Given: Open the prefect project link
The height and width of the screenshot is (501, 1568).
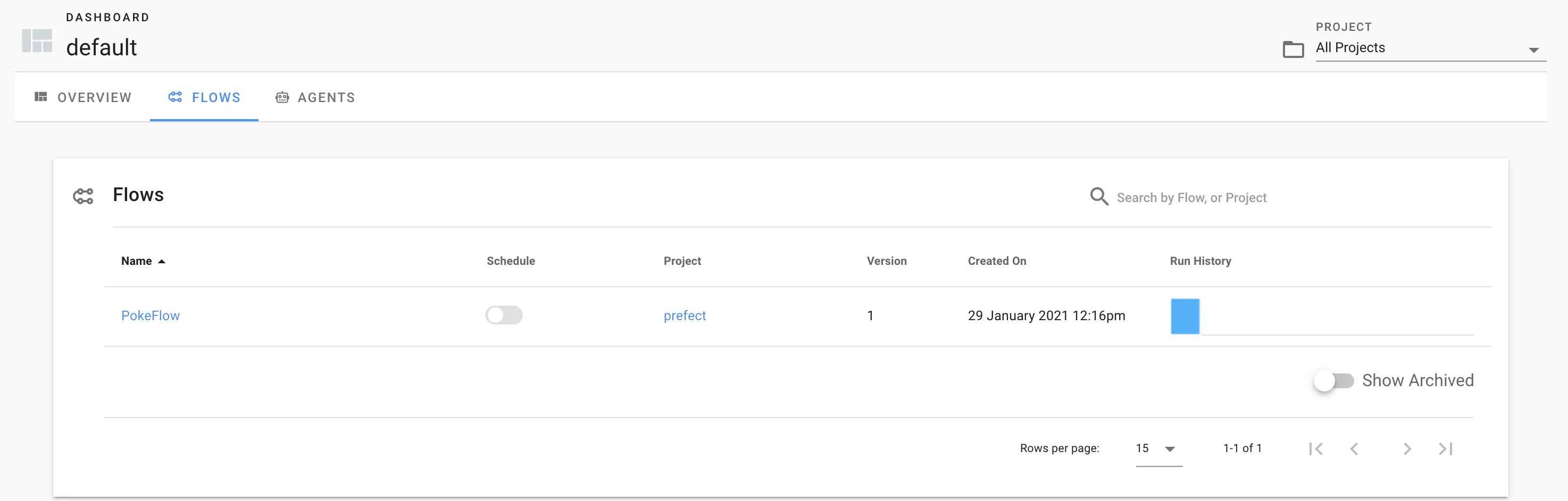Looking at the screenshot, I should (684, 315).
